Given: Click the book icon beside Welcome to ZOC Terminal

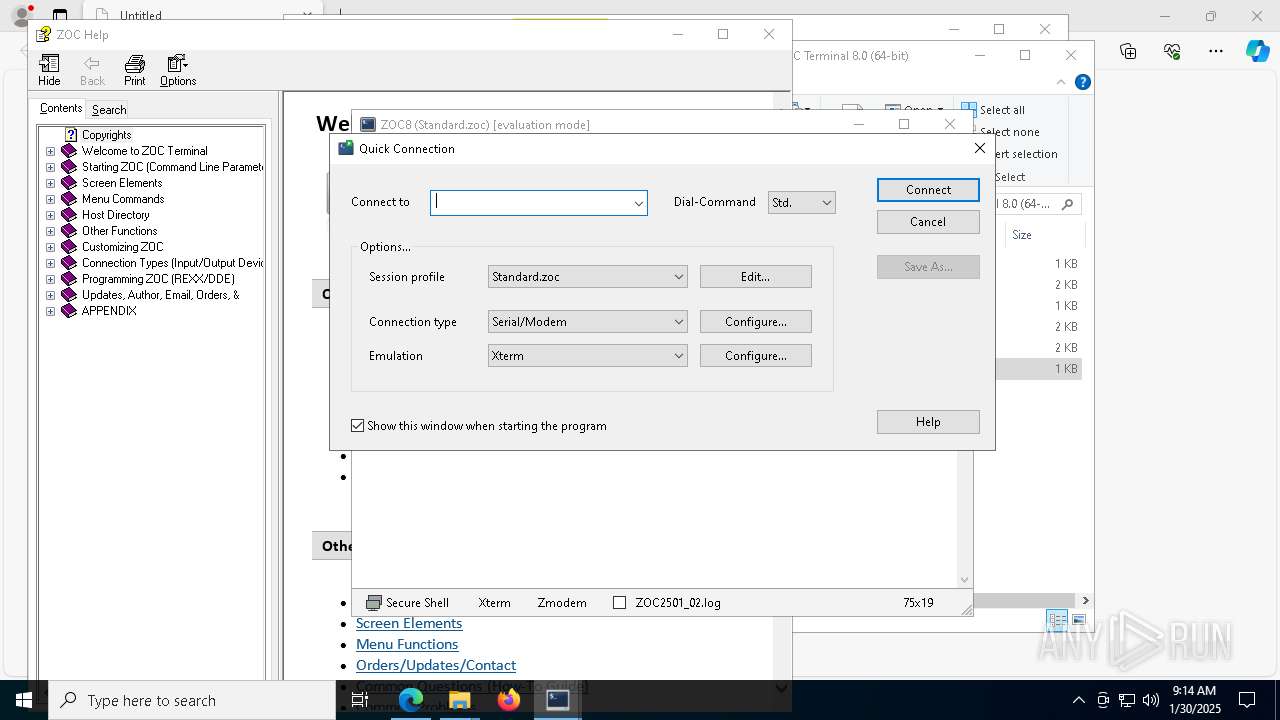Looking at the screenshot, I should [x=69, y=151].
